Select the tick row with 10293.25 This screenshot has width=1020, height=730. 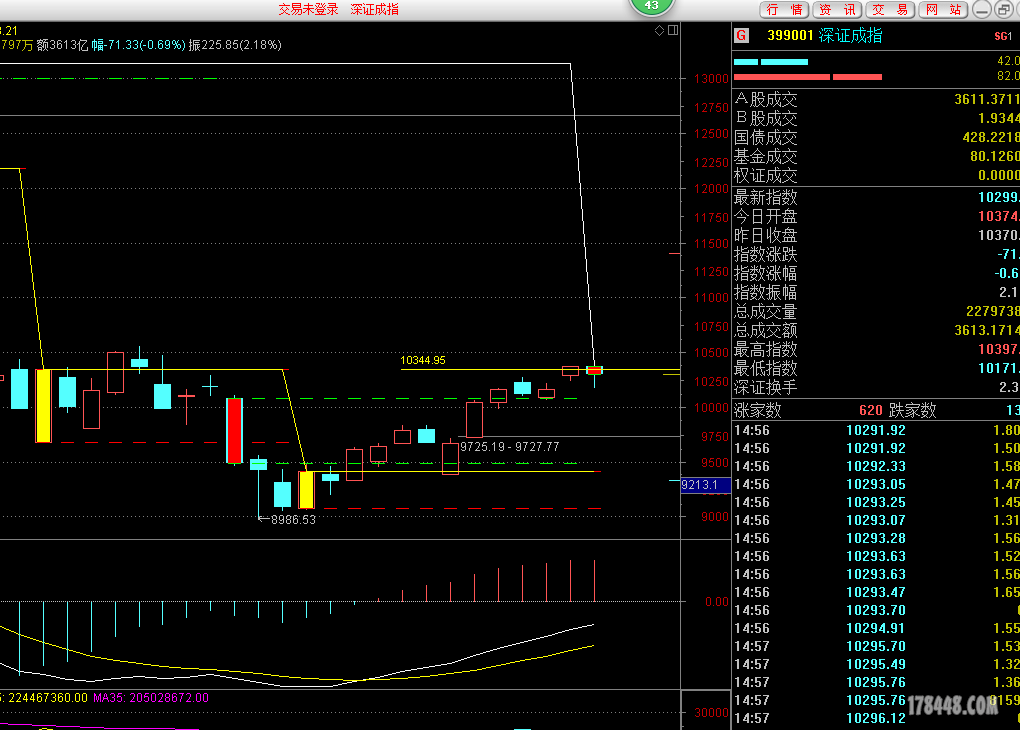(876, 503)
